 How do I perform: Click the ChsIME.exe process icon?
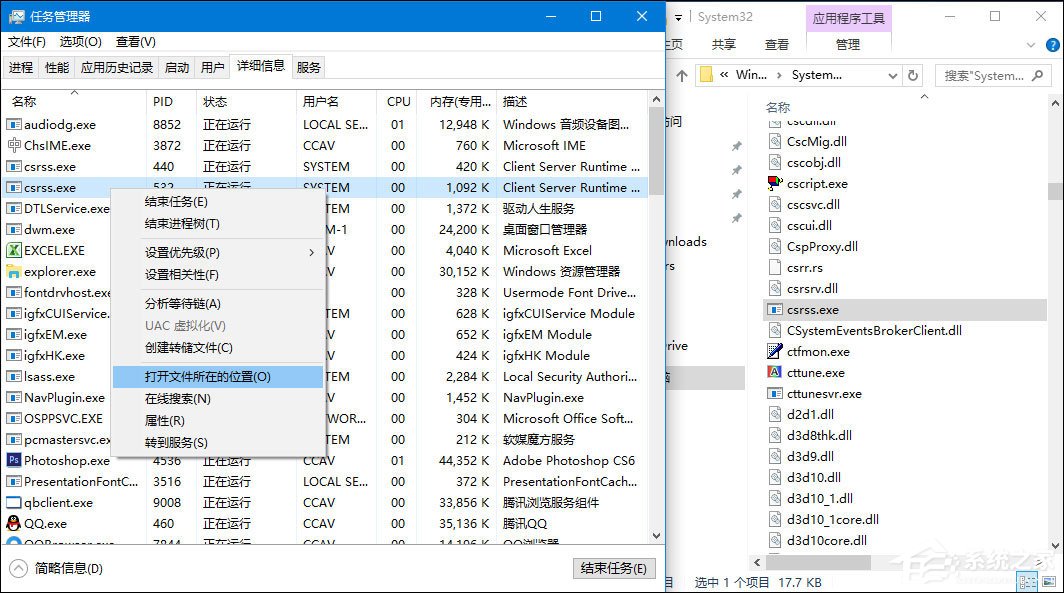(14, 145)
